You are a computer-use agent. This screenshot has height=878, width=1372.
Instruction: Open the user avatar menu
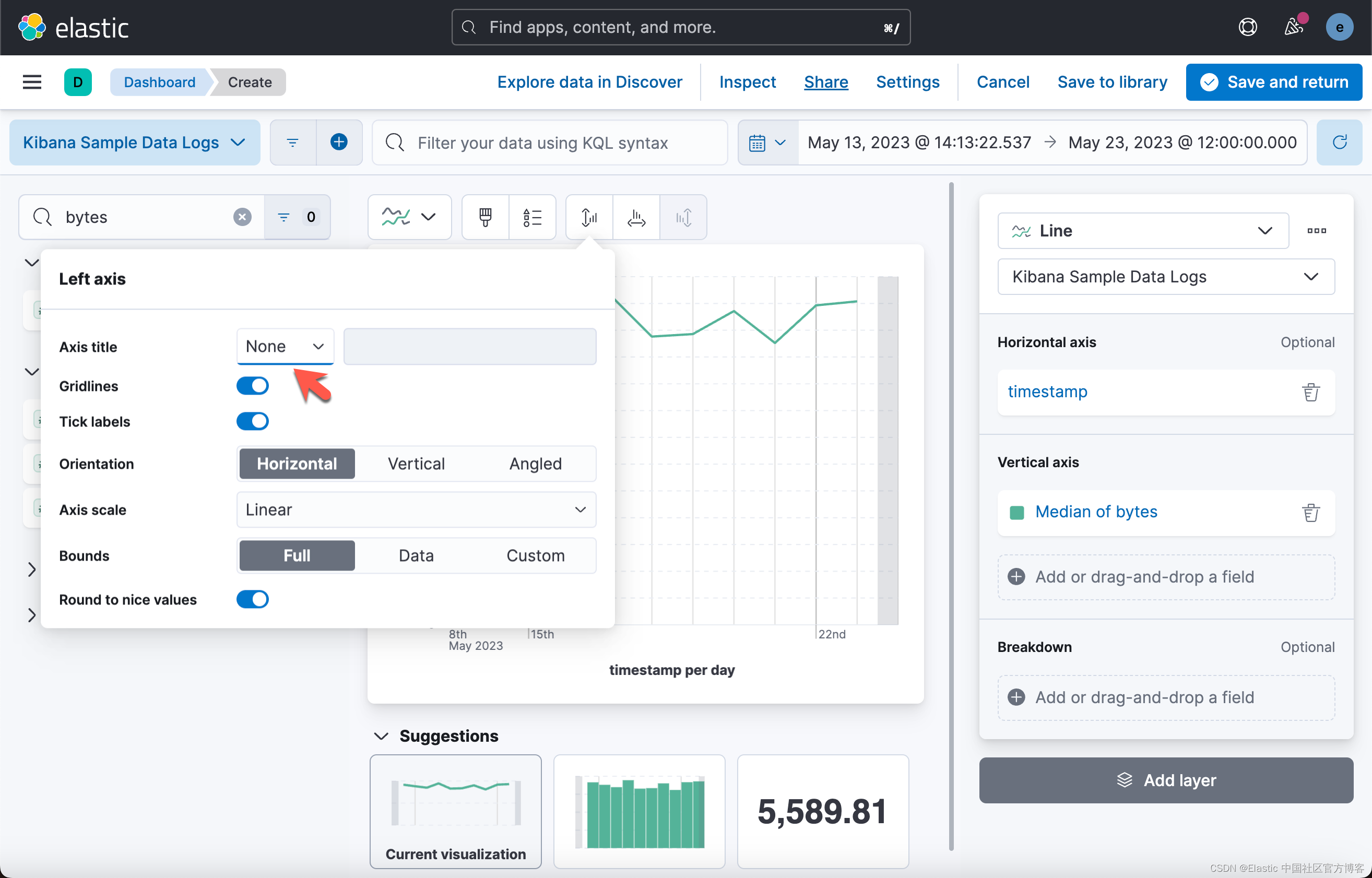1340,27
